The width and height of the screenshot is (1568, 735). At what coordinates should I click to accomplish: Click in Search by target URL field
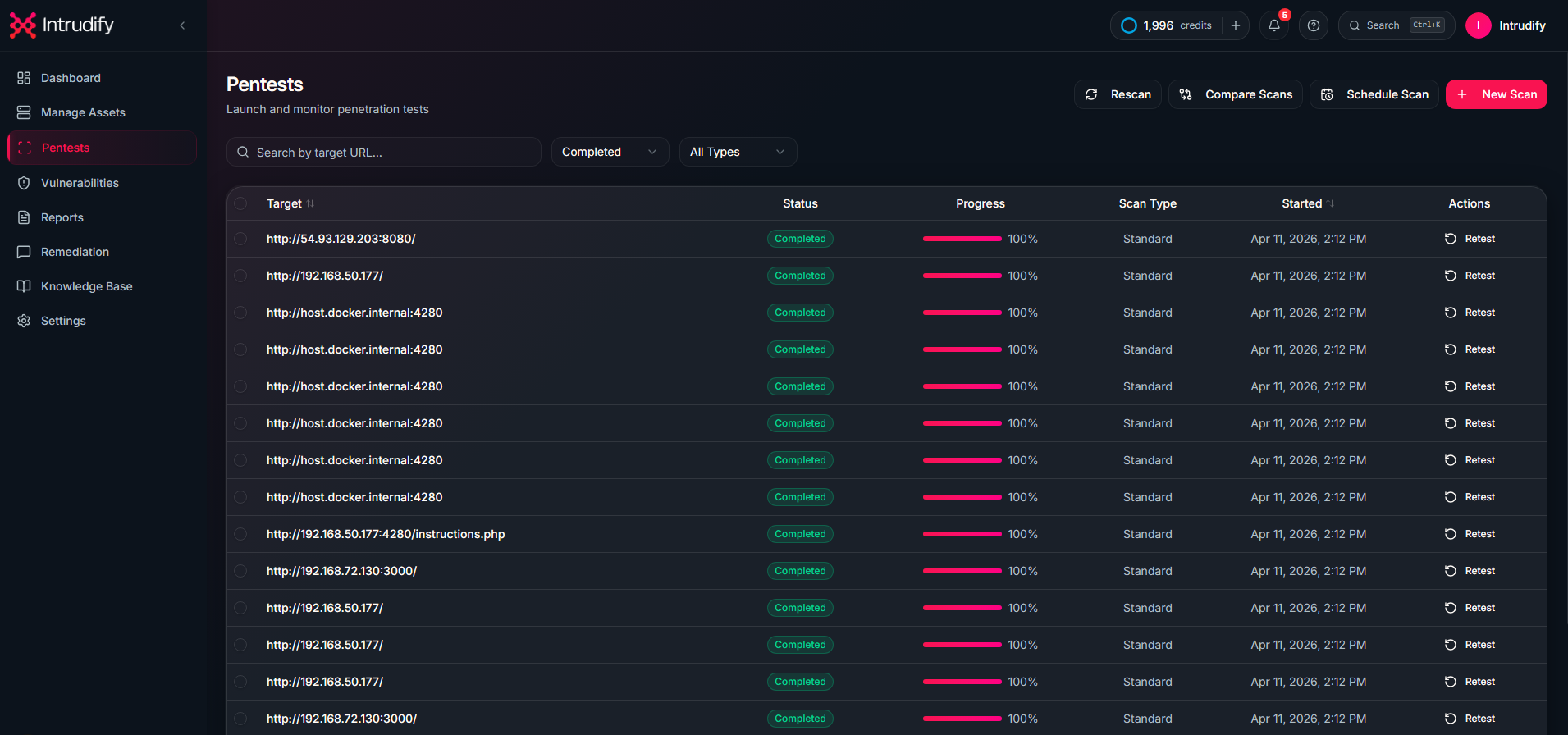point(384,152)
